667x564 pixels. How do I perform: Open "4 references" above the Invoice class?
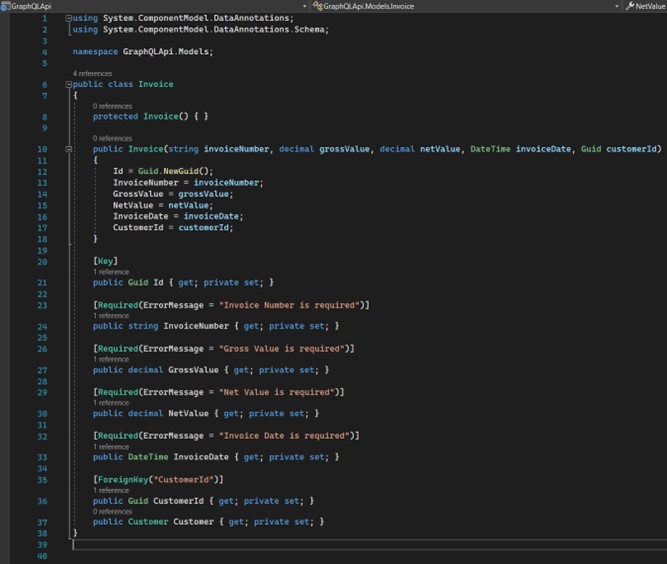click(x=92, y=74)
